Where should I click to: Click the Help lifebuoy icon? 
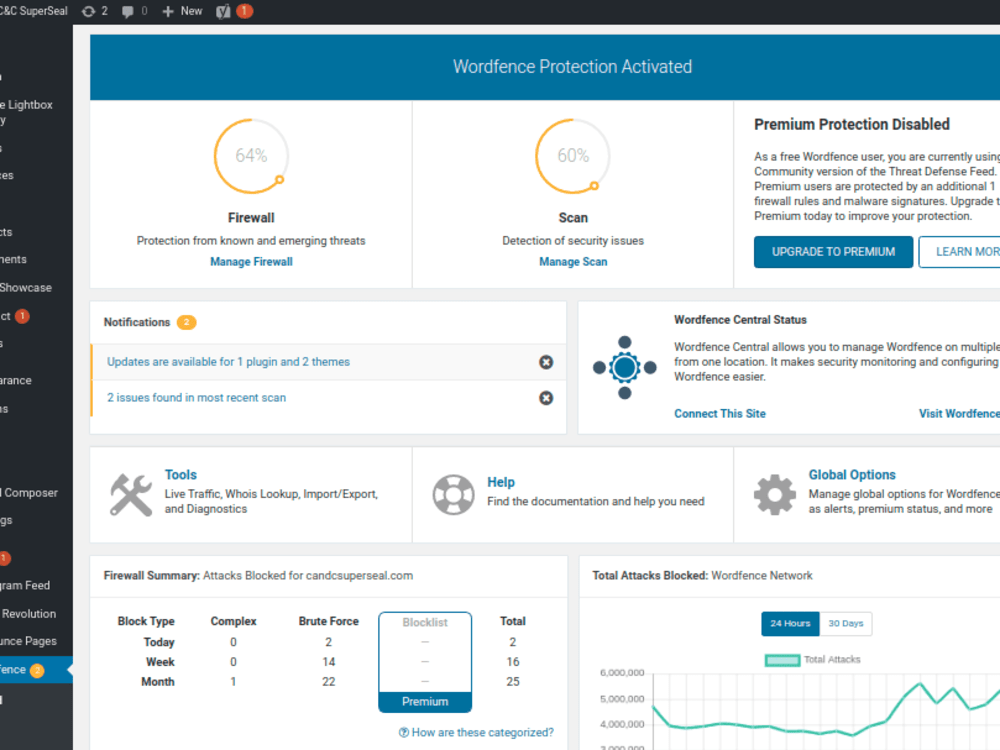[x=453, y=494]
